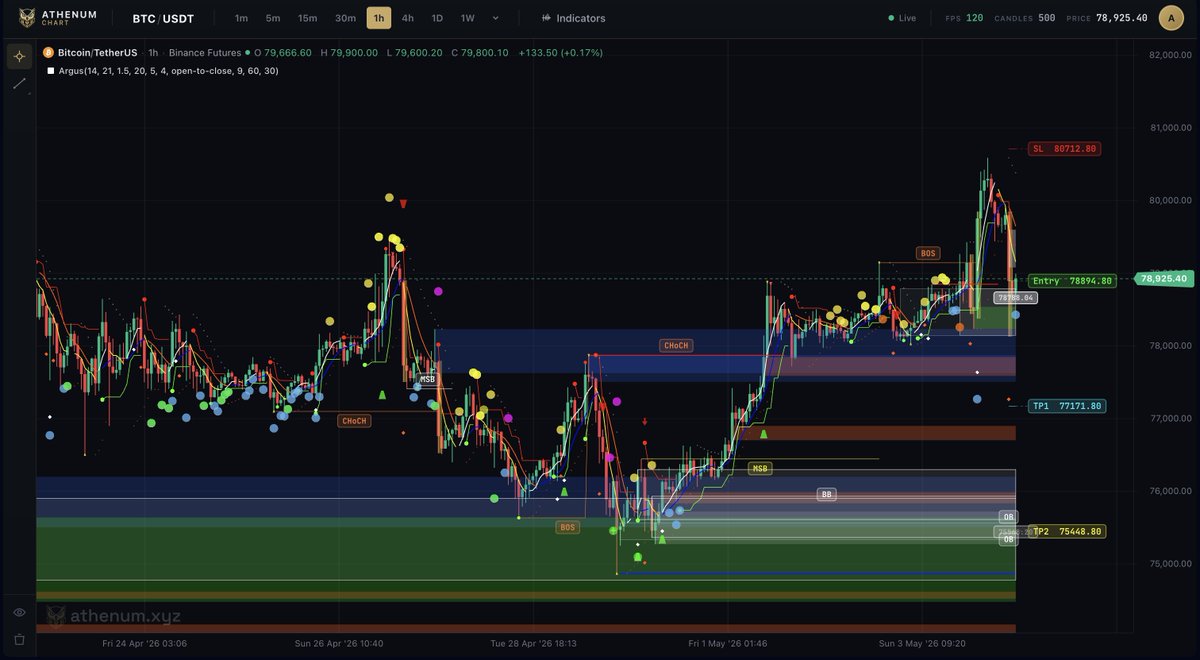Click the 80,000.00 price axis label

point(1169,200)
